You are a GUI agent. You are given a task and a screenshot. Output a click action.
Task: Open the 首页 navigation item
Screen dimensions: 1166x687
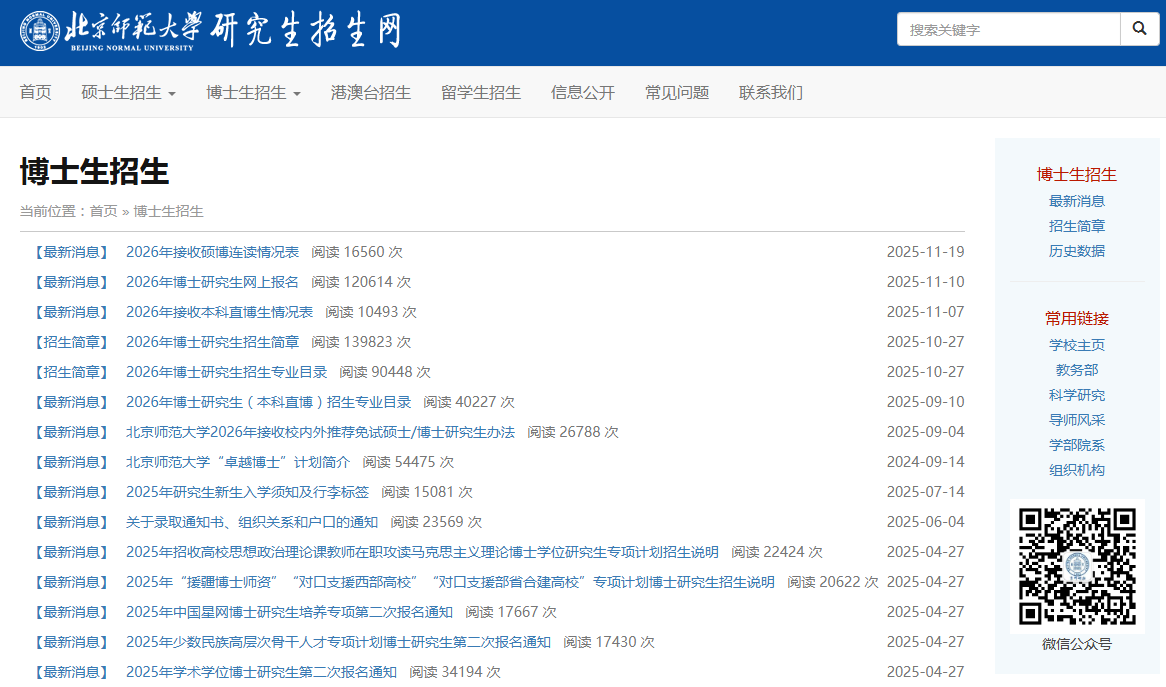tap(36, 93)
